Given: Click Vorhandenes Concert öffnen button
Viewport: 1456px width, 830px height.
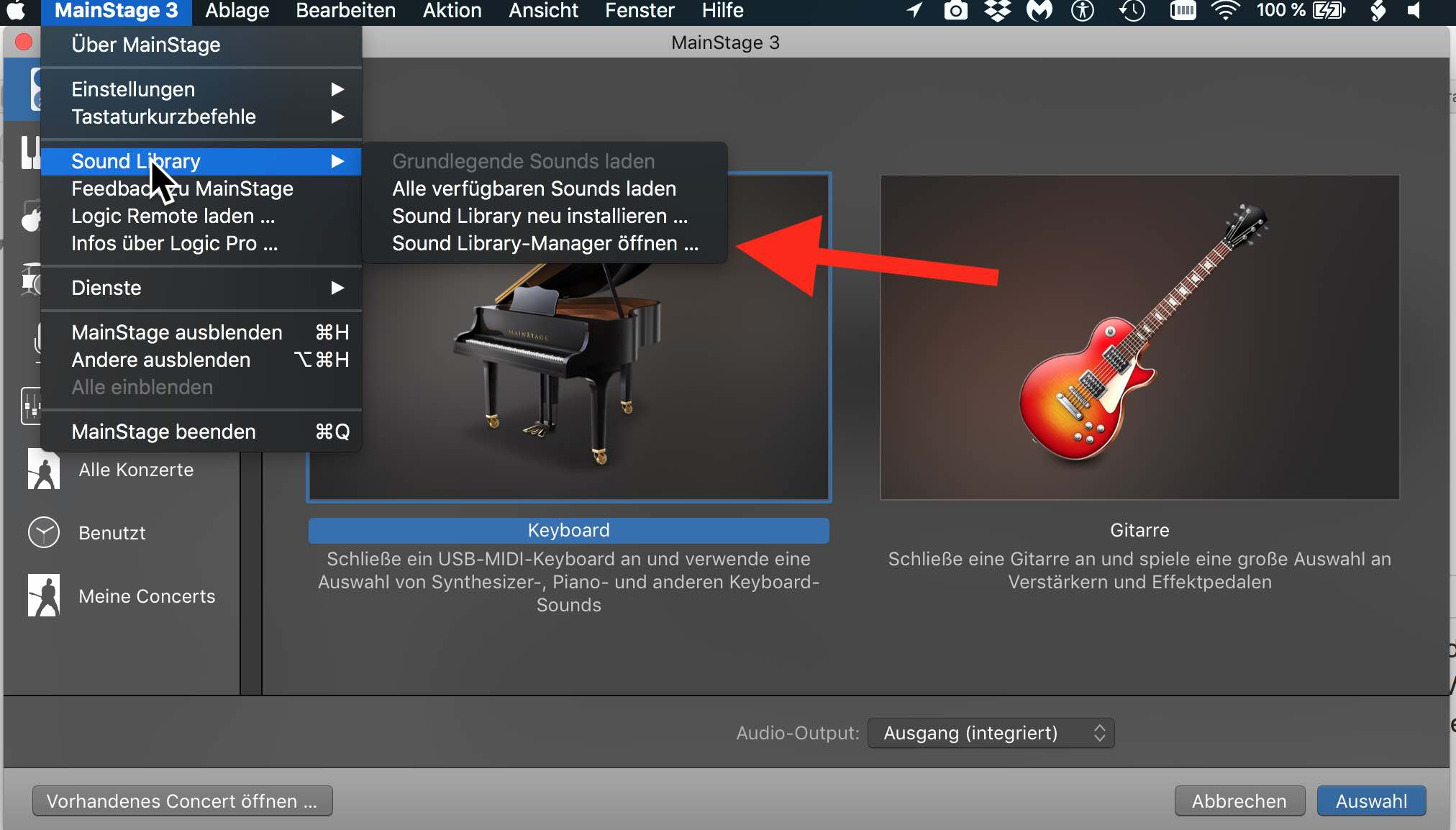Looking at the screenshot, I should coord(182,801).
